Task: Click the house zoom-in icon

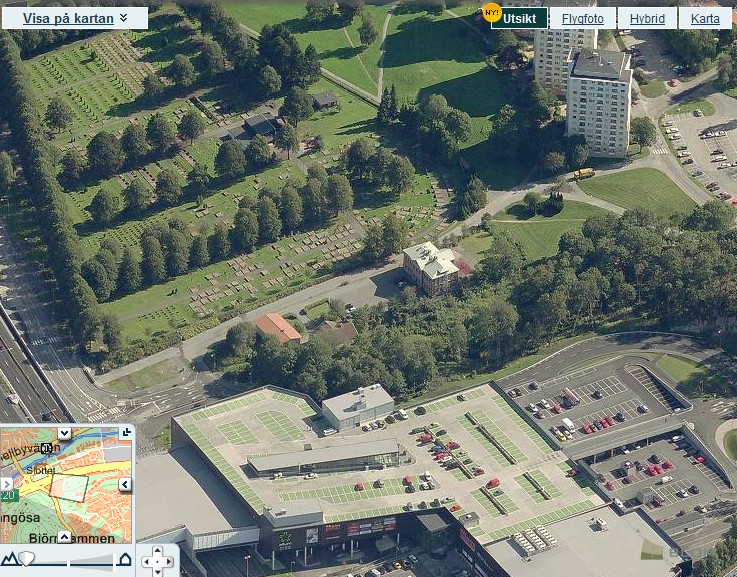Action: click(x=125, y=559)
